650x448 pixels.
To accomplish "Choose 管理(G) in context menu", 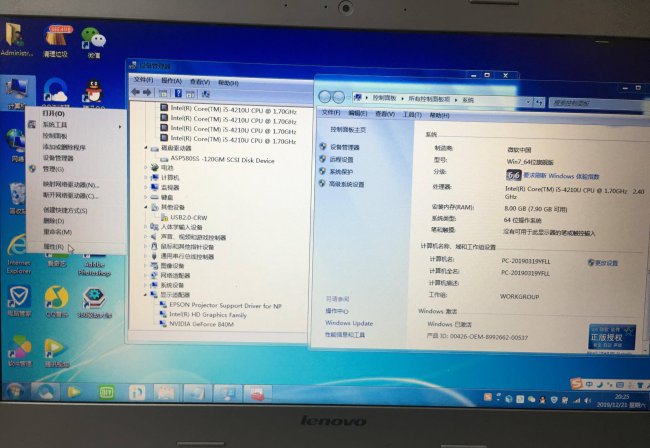I will click(x=53, y=169).
